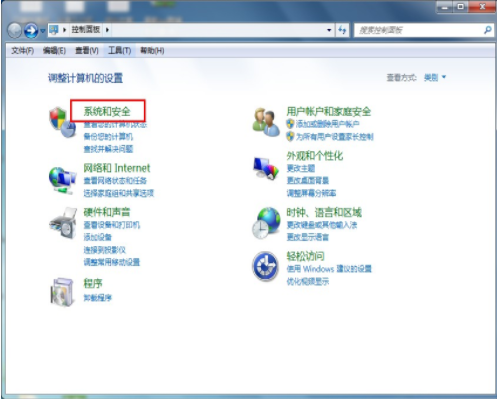Click 用户帐户和家庭安全 heading link
Image resolution: width=497 pixels, height=399 pixels.
tap(329, 111)
